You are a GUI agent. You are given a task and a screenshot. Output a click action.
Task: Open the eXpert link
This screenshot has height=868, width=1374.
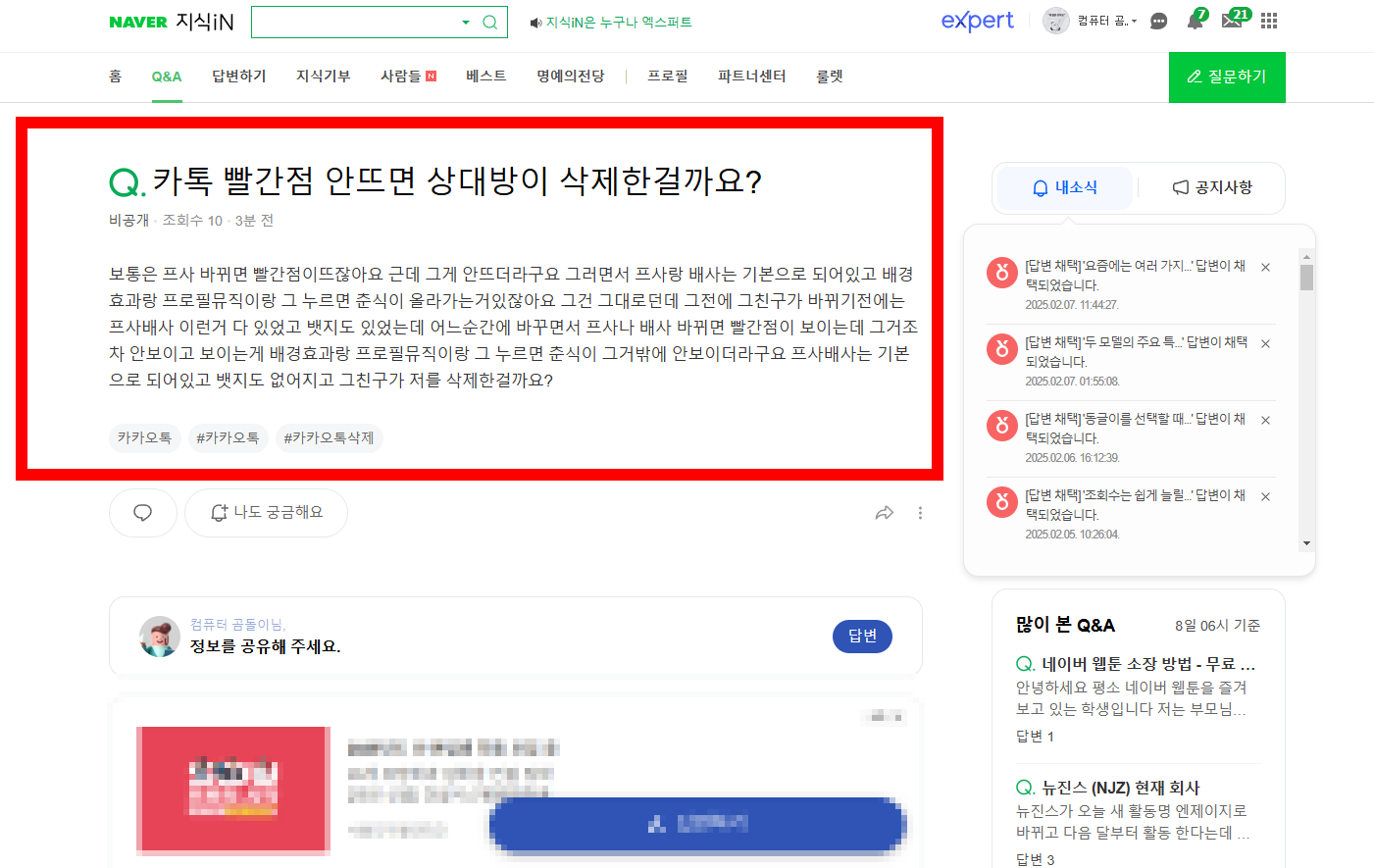(x=977, y=21)
